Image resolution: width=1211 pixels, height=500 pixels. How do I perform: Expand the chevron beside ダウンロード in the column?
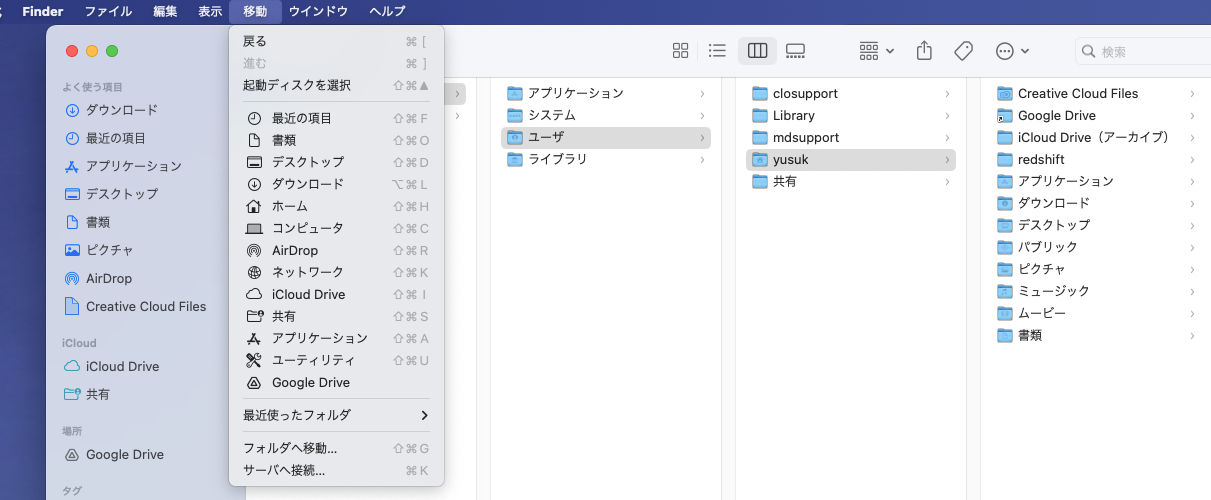point(1192,203)
